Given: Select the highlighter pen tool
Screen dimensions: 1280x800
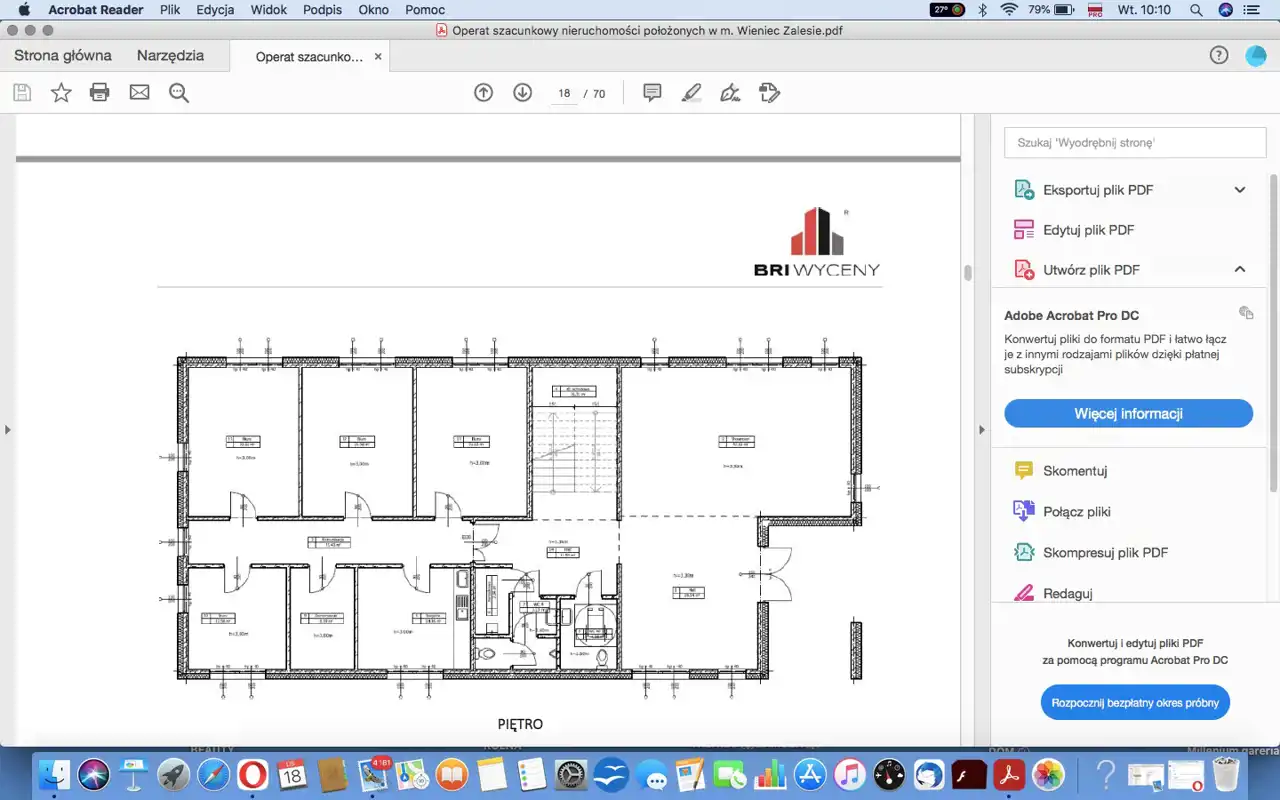Looking at the screenshot, I should (691, 93).
